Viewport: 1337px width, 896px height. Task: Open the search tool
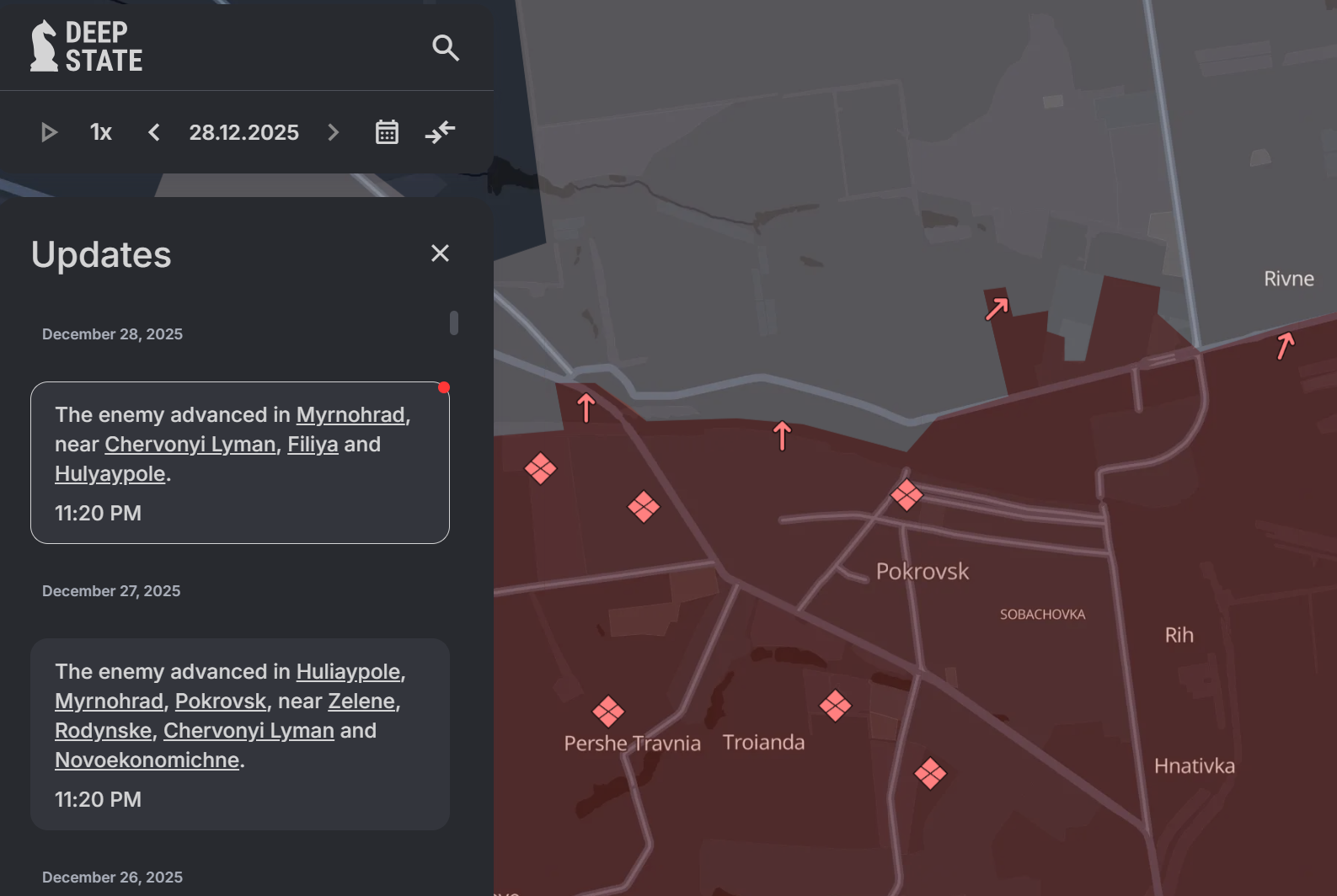(x=446, y=48)
